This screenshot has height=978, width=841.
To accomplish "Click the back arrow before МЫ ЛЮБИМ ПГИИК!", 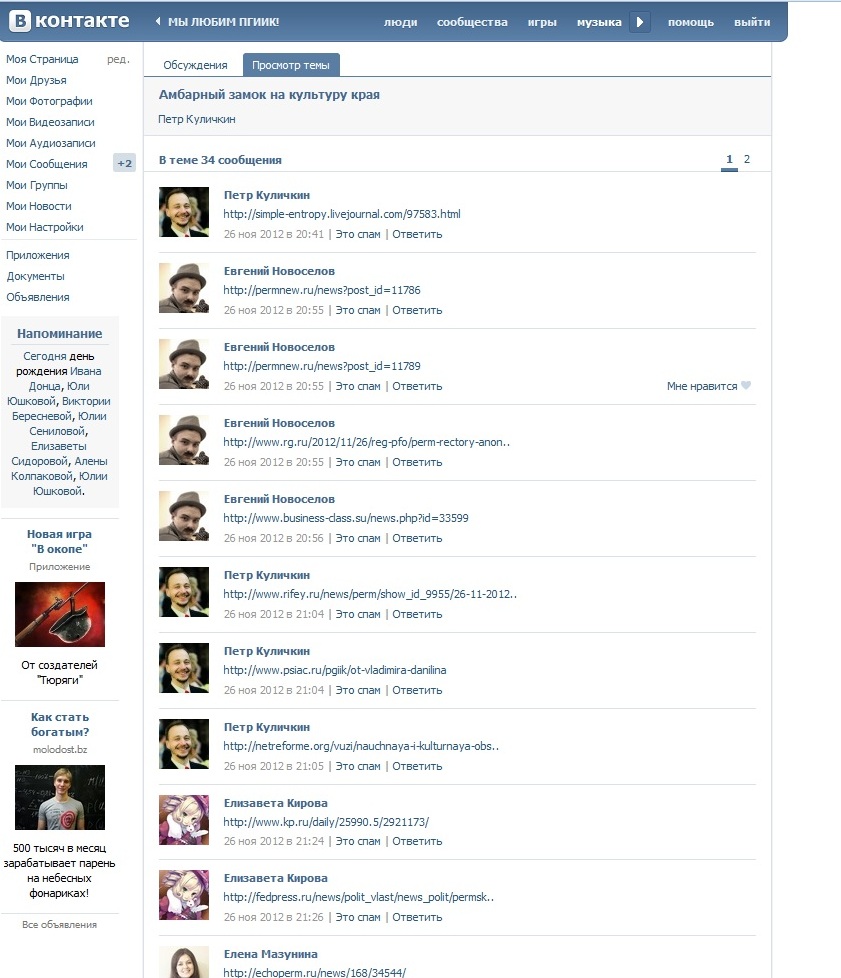I will pyautogui.click(x=158, y=21).
